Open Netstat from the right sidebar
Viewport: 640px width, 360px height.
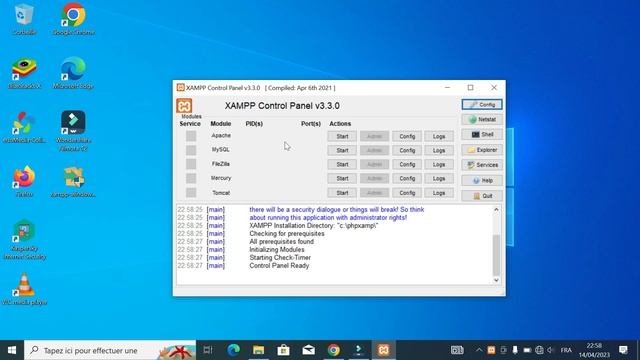pos(482,120)
